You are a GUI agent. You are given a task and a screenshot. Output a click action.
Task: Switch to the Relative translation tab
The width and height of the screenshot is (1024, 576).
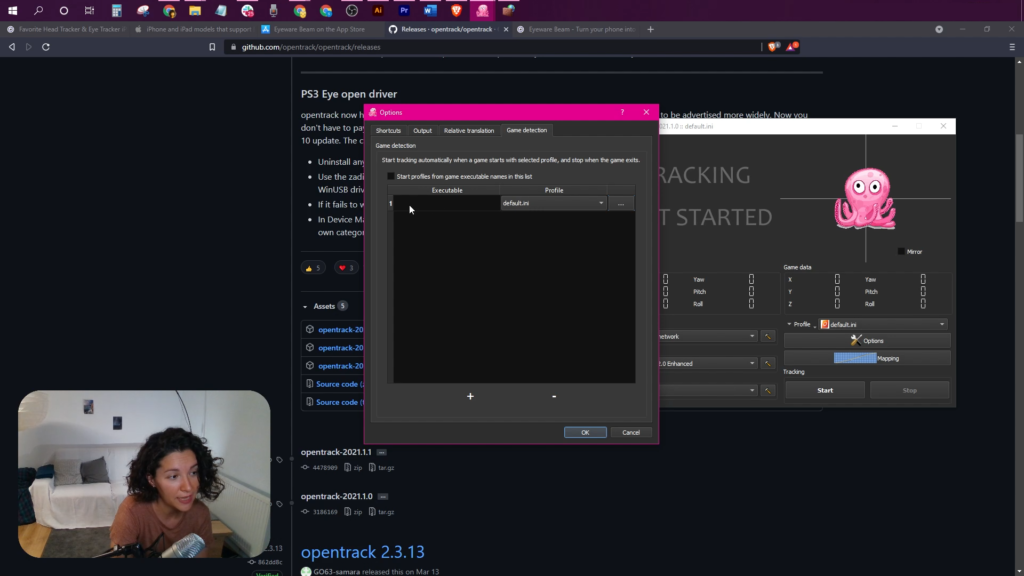coord(469,131)
